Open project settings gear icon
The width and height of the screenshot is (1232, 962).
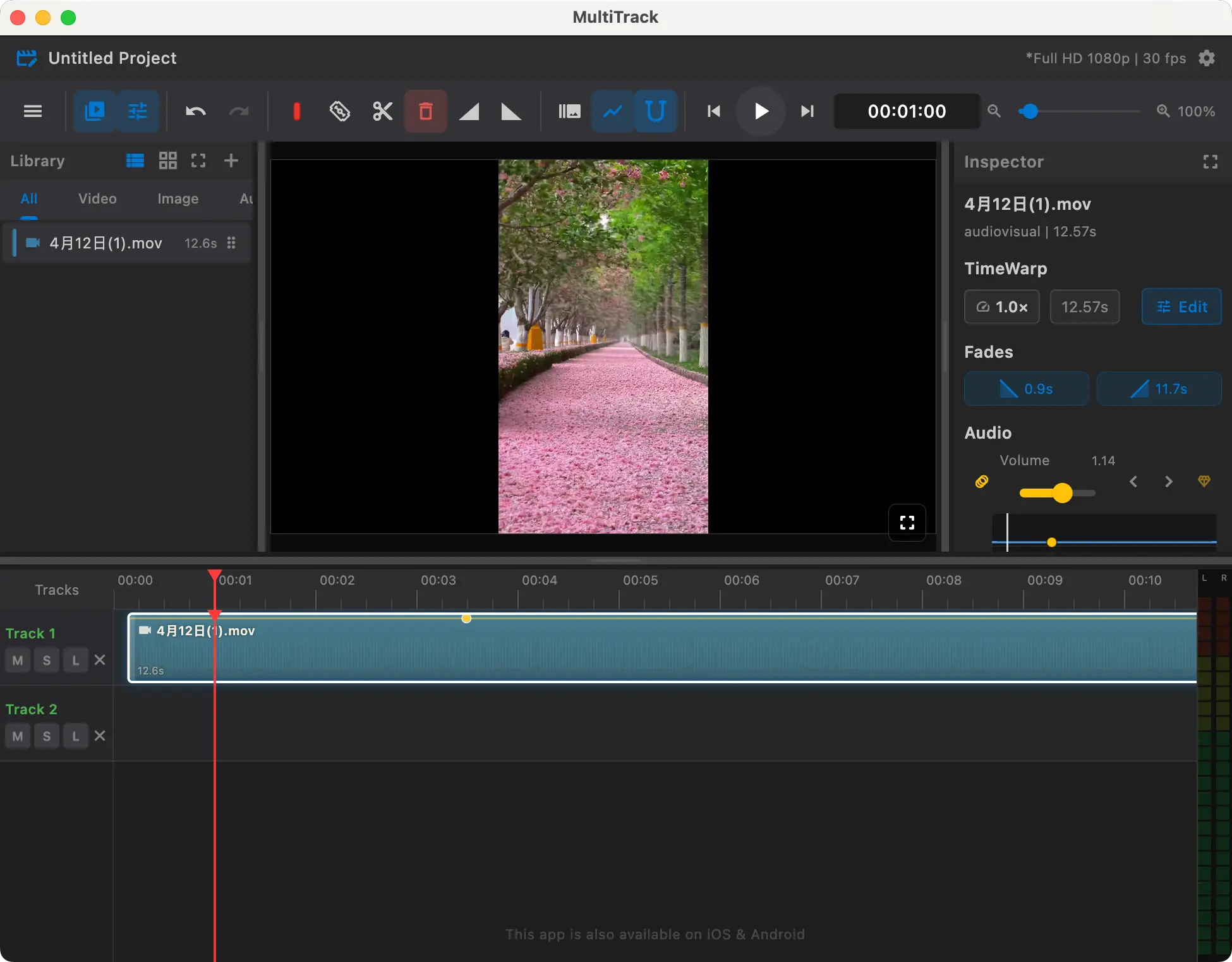click(1207, 58)
